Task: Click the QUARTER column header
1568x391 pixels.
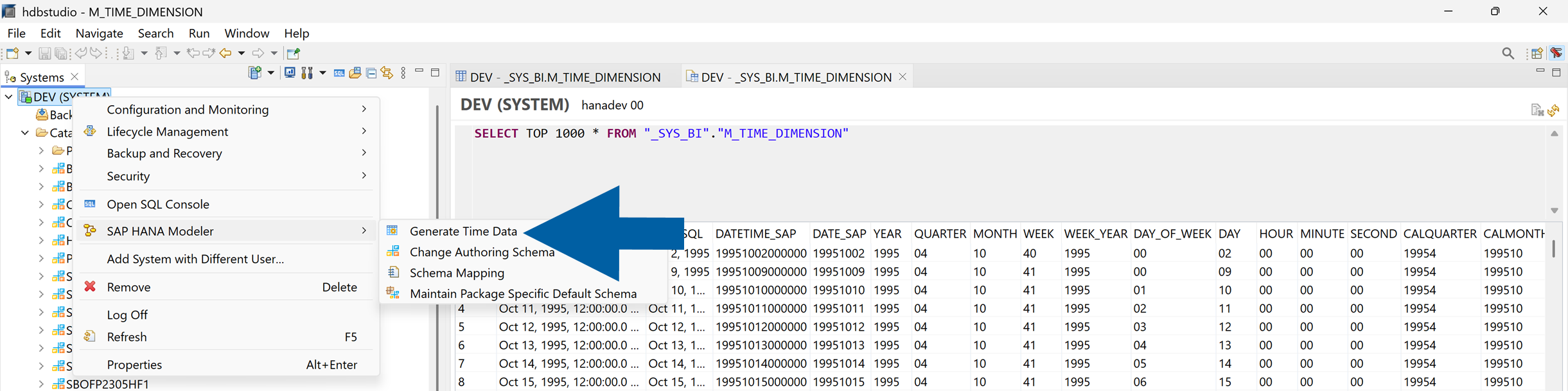Action: click(939, 234)
